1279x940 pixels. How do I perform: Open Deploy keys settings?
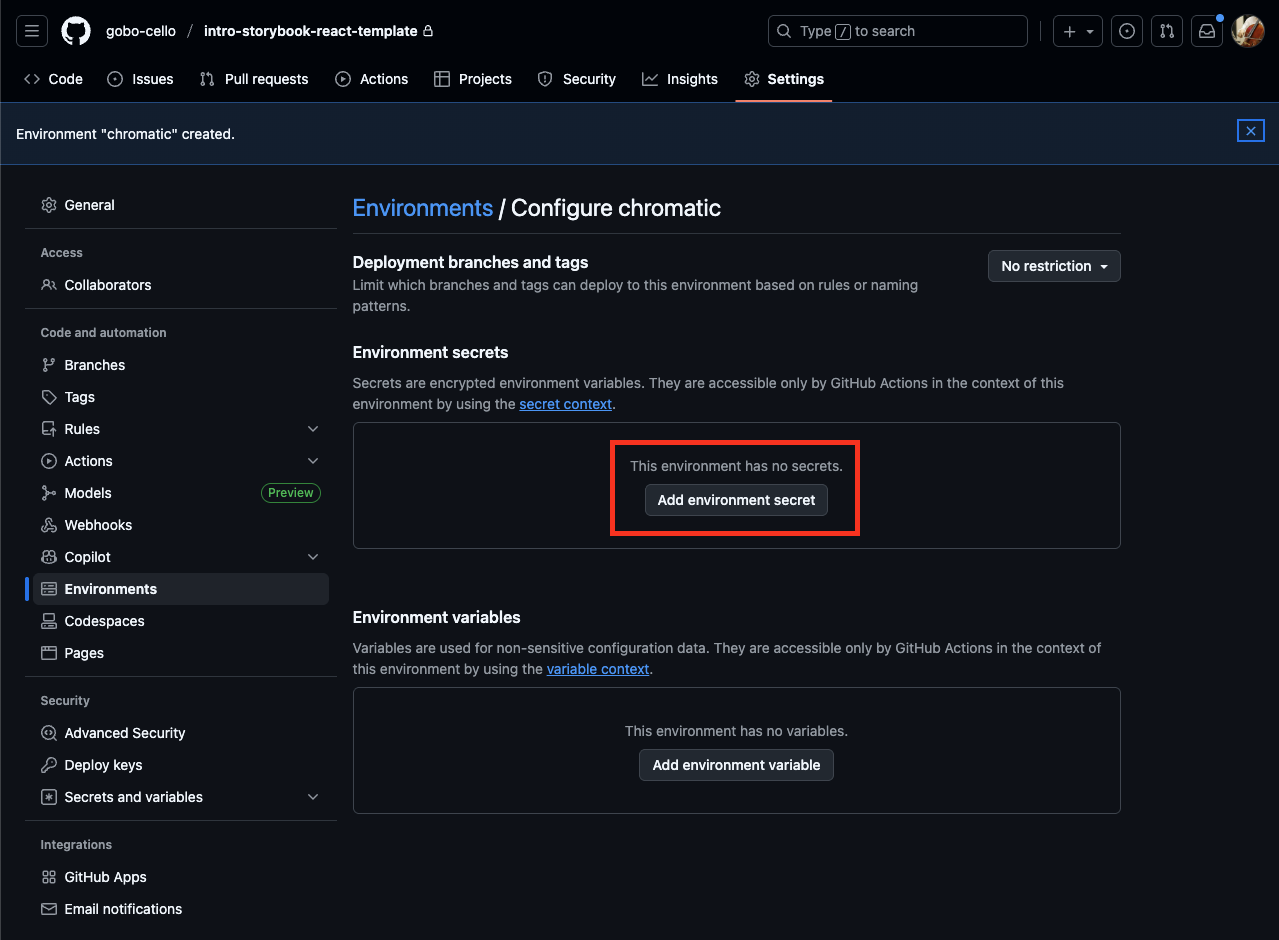coord(181,765)
